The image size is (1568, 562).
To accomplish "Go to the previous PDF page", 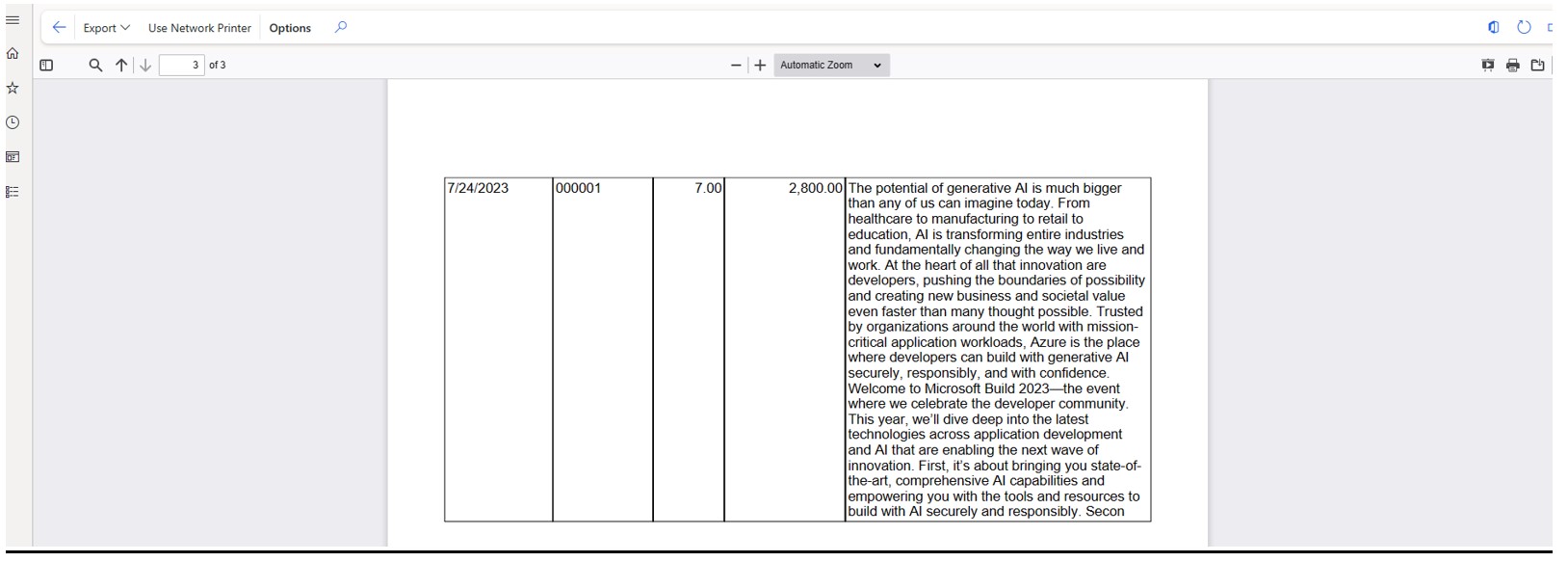I will click(121, 66).
